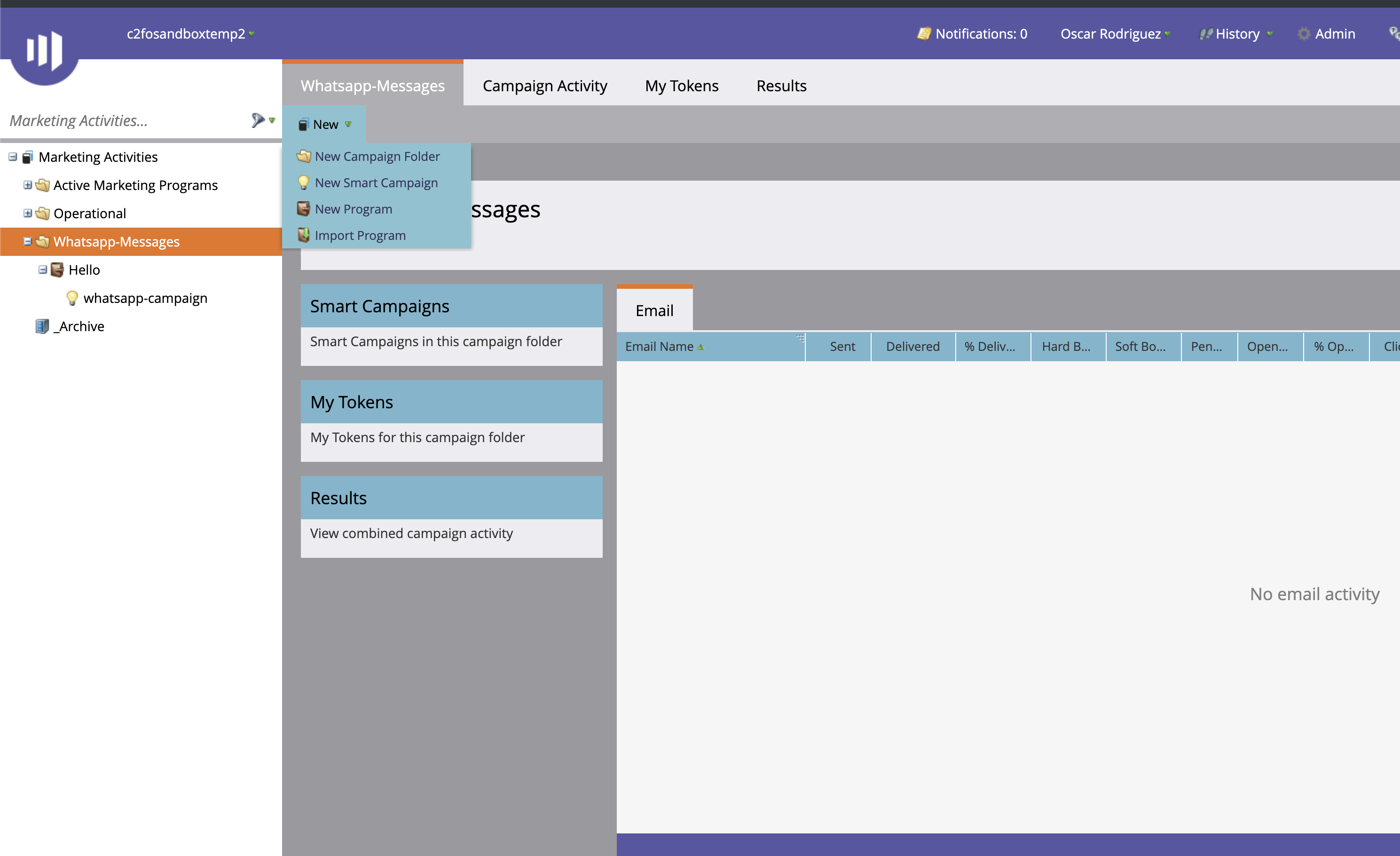Select the Whatsapp-Messages tab
Image resolution: width=1400 pixels, height=856 pixels.
tap(372, 85)
